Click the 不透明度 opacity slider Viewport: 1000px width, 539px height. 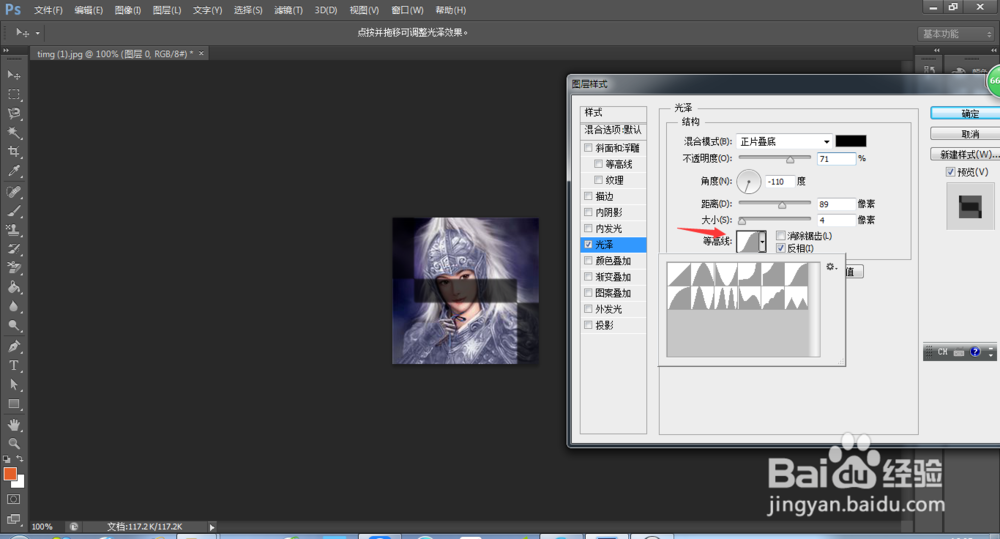click(x=774, y=158)
